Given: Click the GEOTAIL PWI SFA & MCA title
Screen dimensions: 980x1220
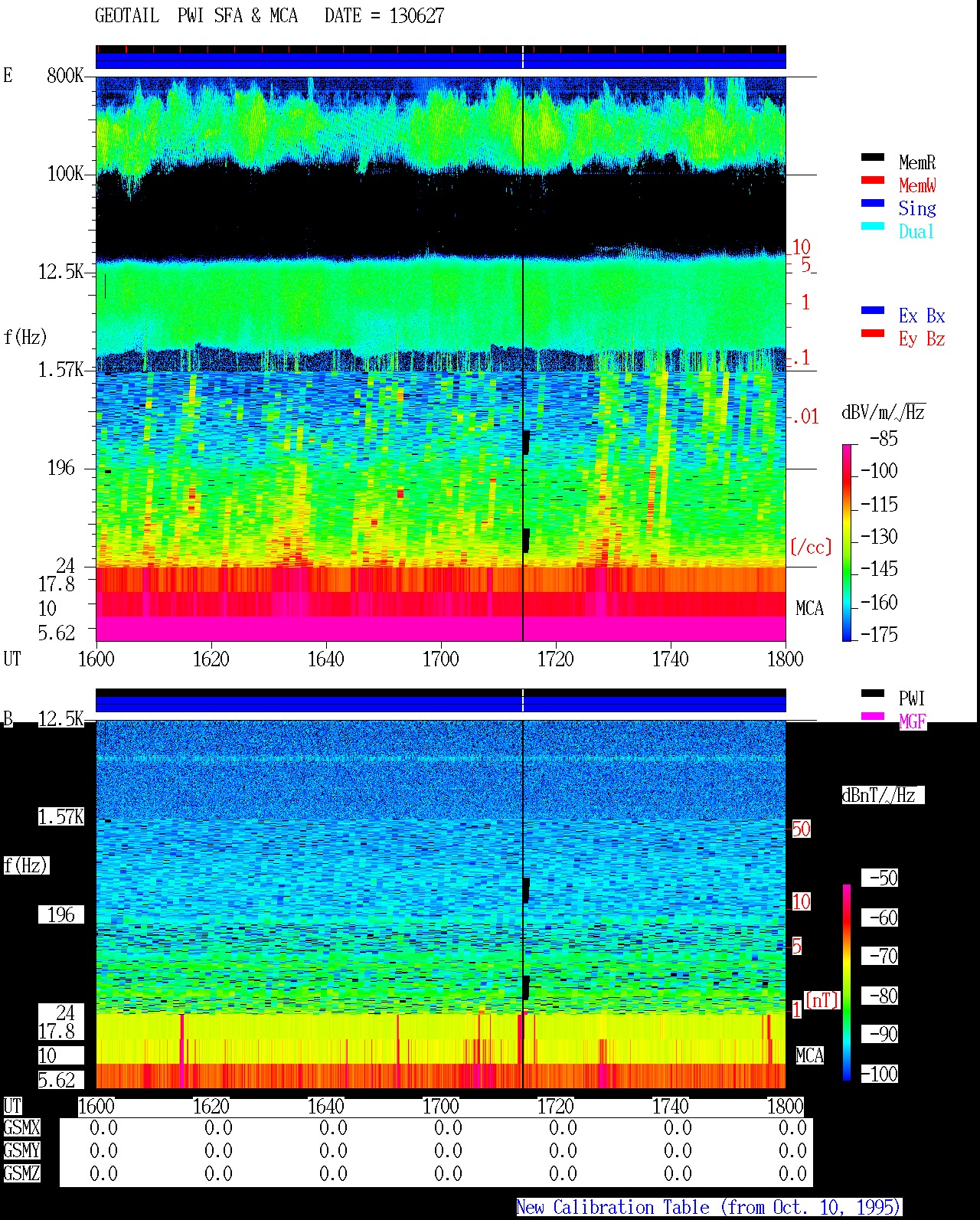Looking at the screenshot, I should pos(196,16).
